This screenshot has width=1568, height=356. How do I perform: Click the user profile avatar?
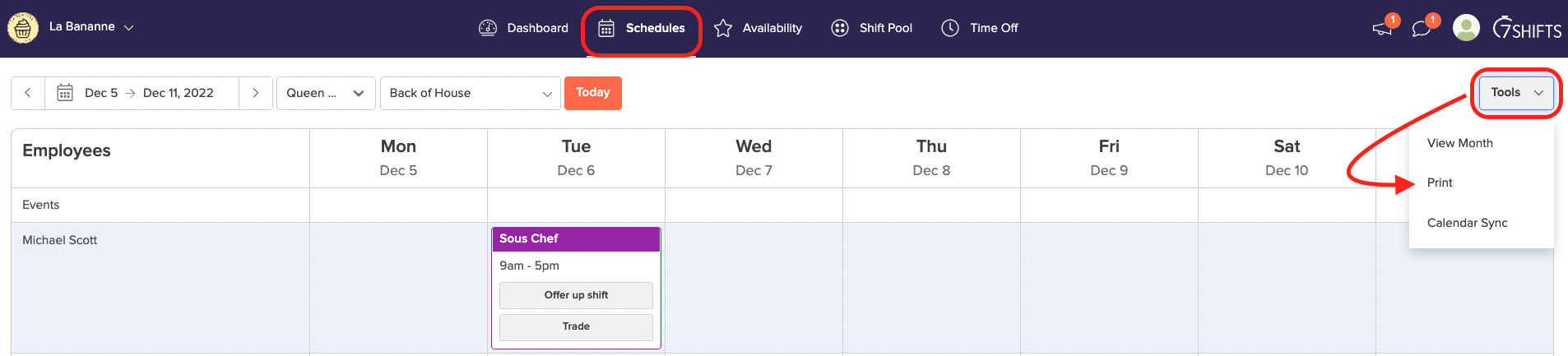coord(1466,28)
